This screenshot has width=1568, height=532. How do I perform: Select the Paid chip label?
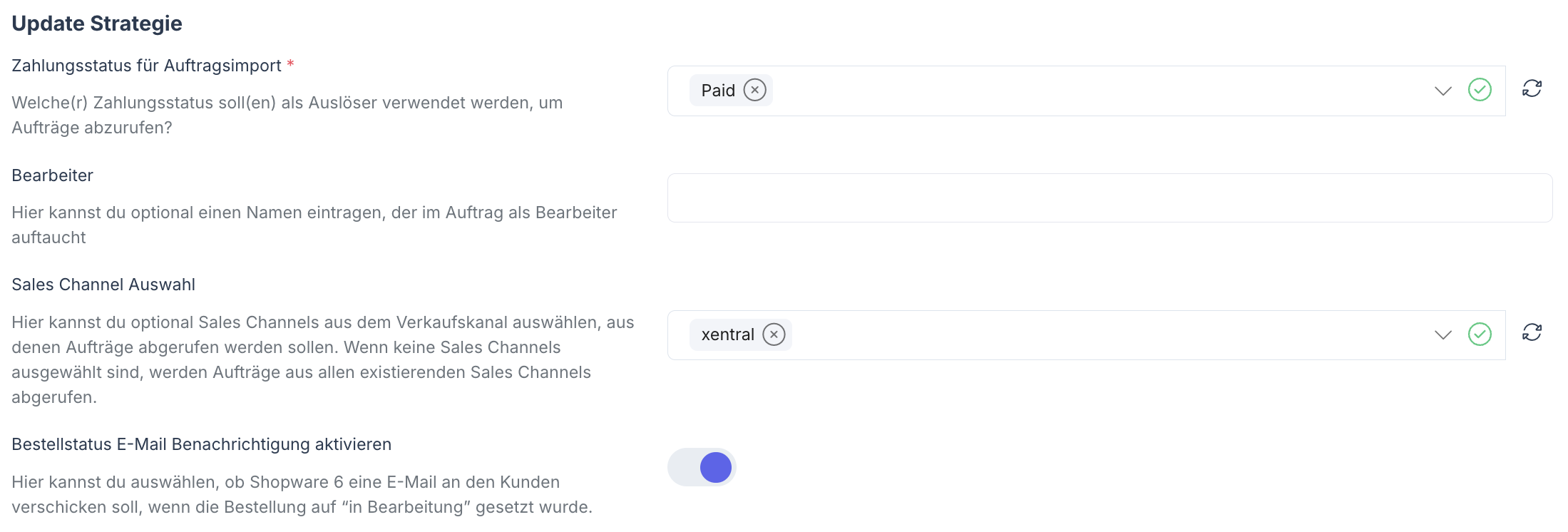point(718,91)
